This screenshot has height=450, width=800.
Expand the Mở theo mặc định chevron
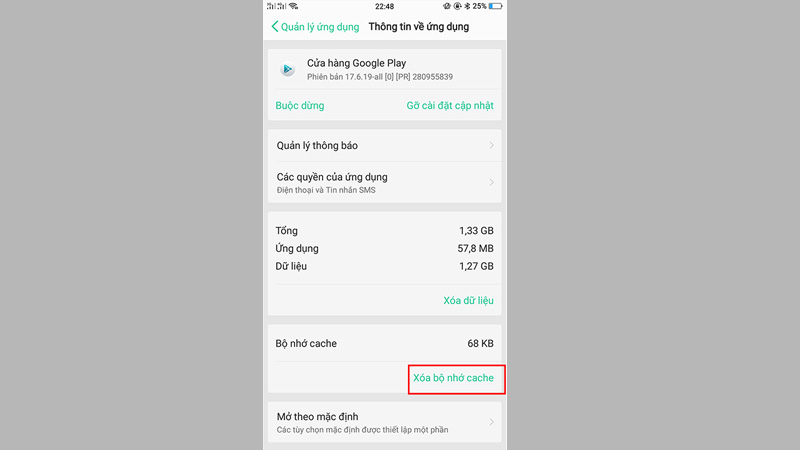[x=491, y=422]
